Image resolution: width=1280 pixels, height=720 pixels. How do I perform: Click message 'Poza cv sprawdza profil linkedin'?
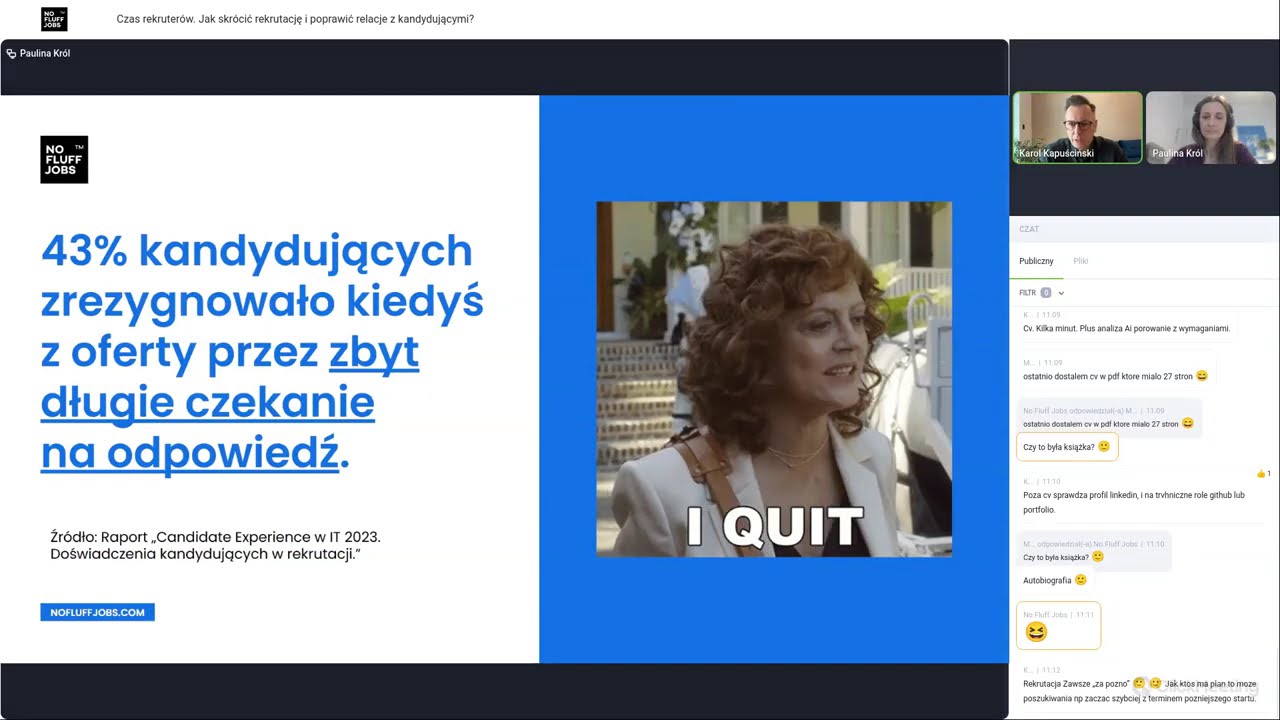pyautogui.click(x=1134, y=502)
